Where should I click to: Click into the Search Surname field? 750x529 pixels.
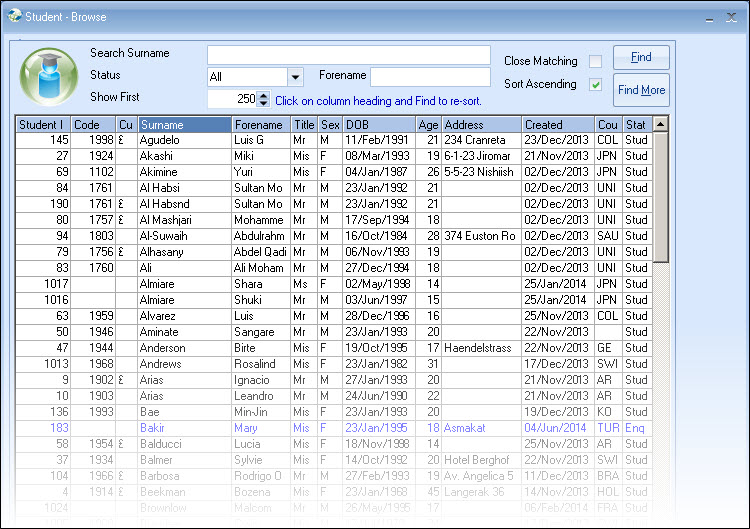click(348, 54)
